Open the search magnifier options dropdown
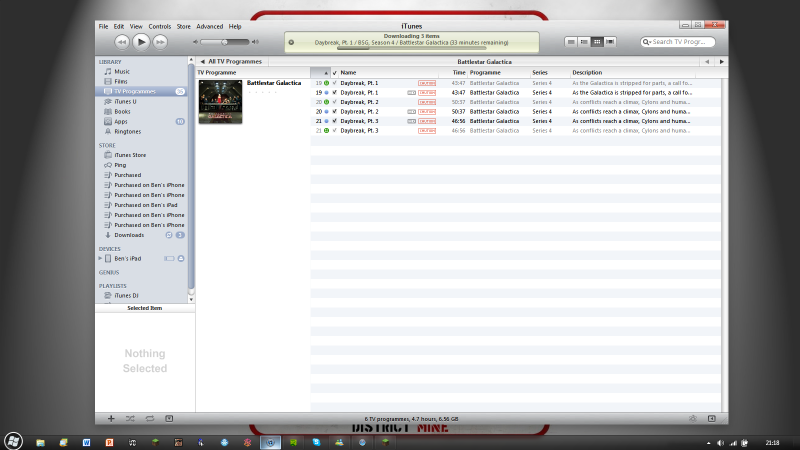The width and height of the screenshot is (800, 450). [646, 42]
